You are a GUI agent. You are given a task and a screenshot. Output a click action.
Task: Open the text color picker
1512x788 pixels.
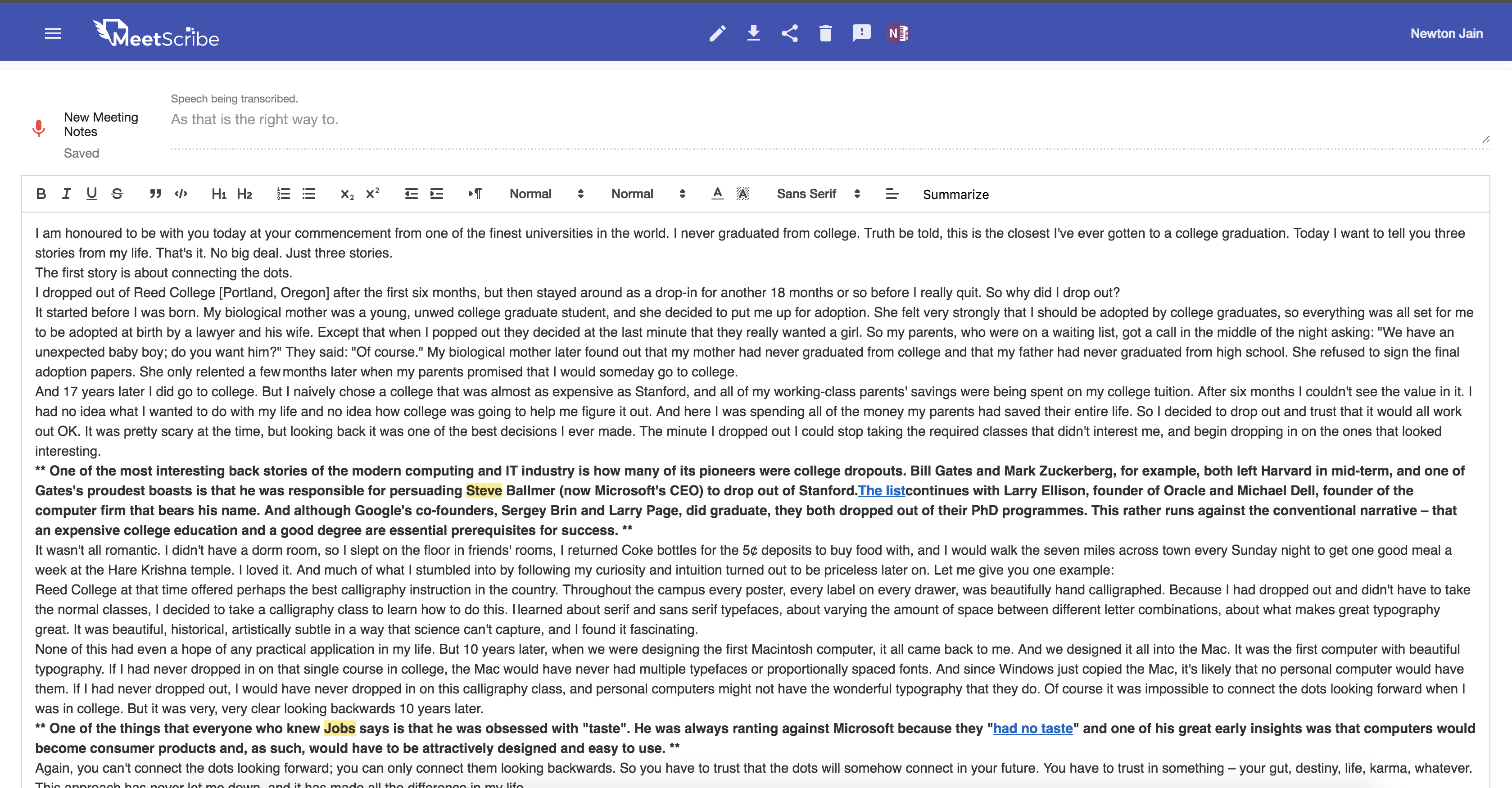(x=717, y=194)
